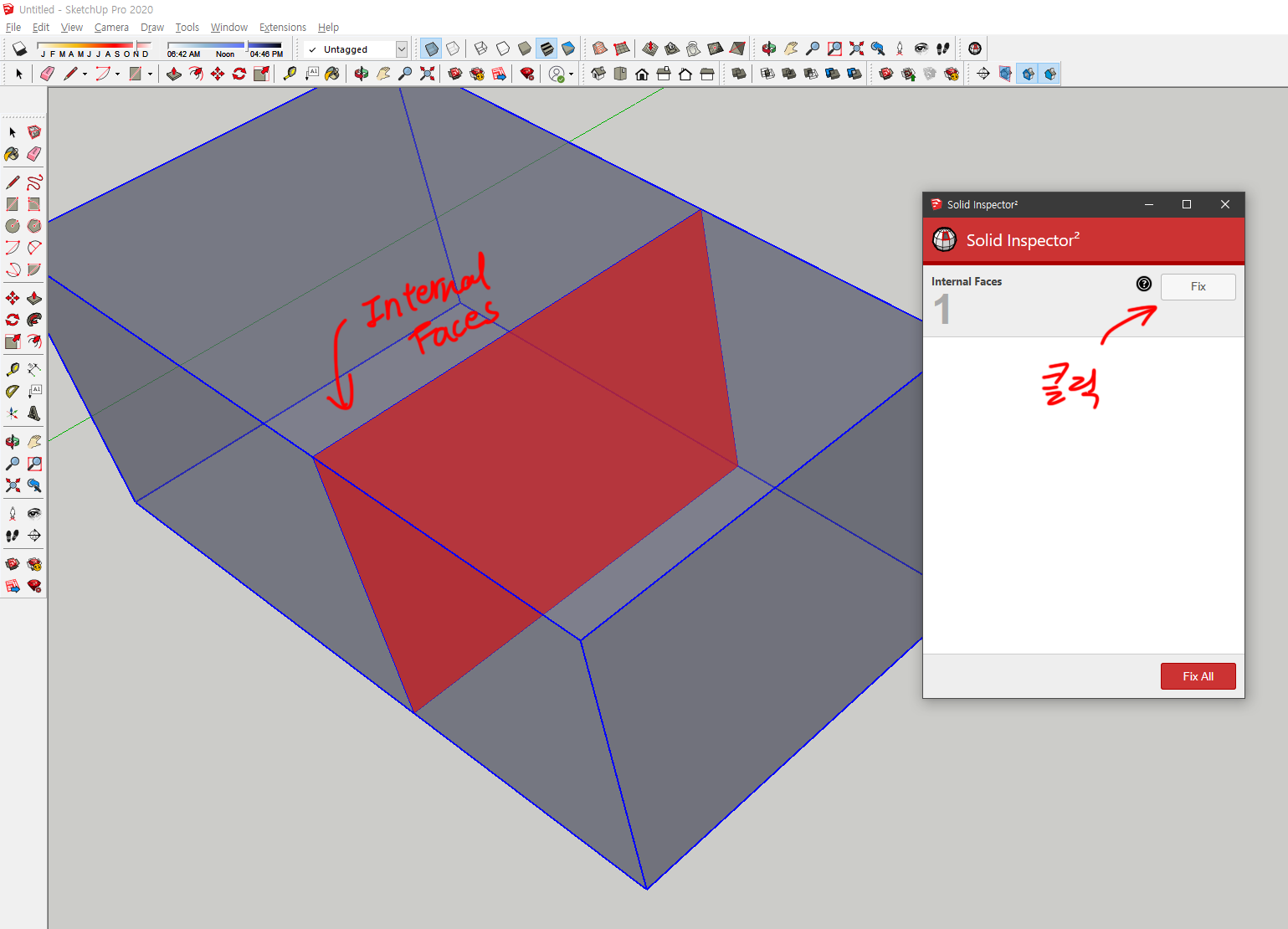Open Solid Inspector from the top toolbar

tap(975, 49)
